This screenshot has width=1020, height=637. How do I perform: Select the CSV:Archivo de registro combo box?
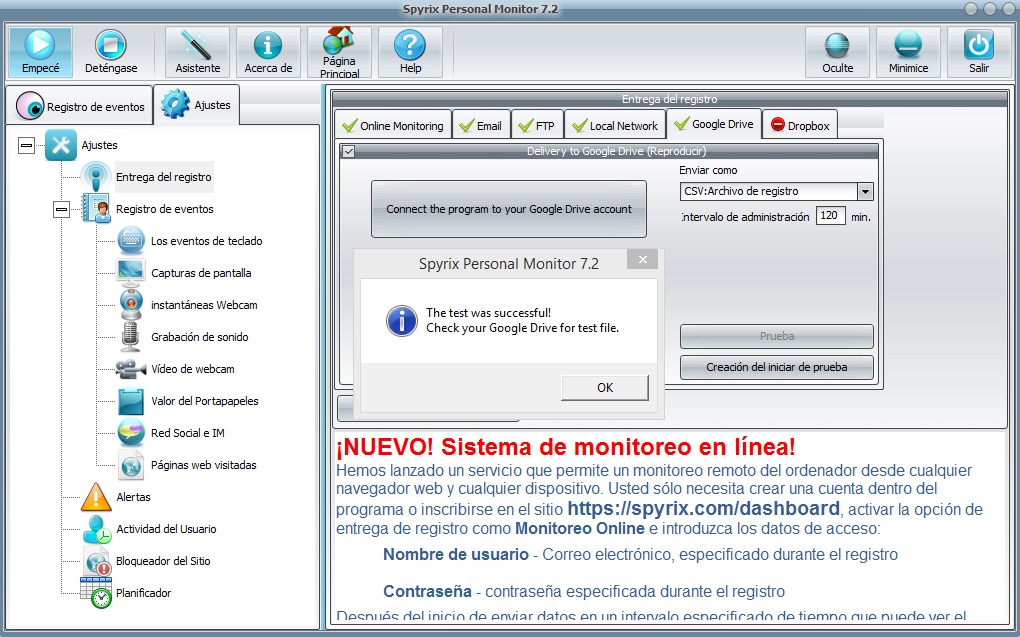tap(775, 191)
